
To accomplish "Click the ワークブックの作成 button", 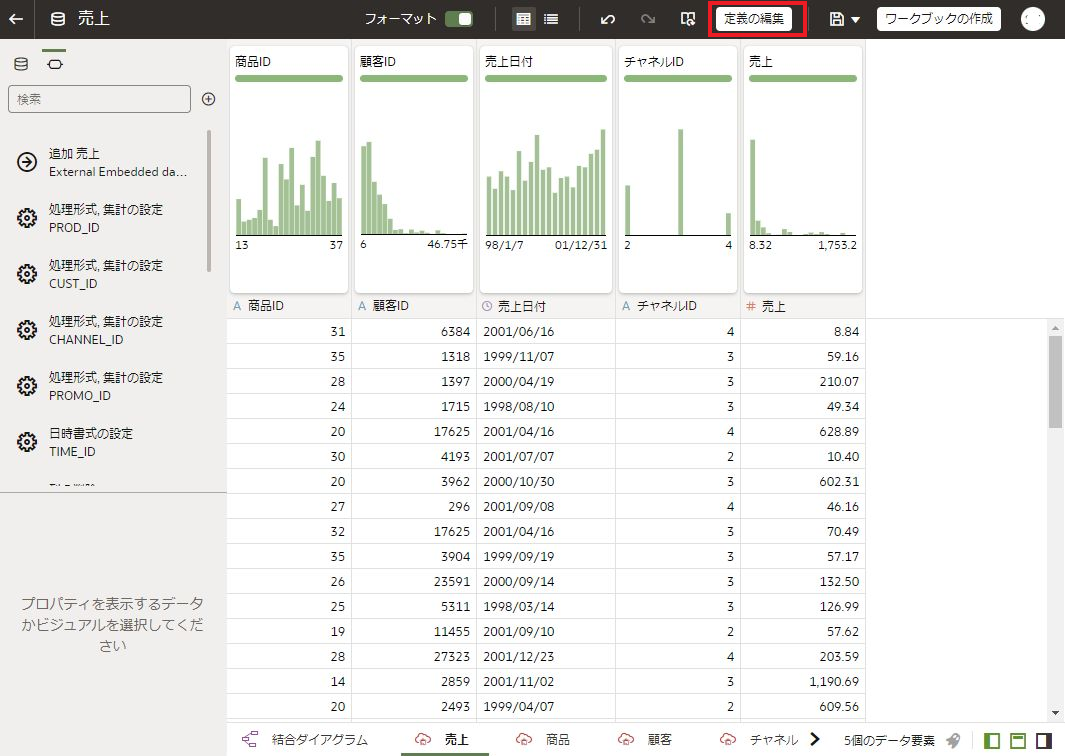I will pyautogui.click(x=939, y=19).
